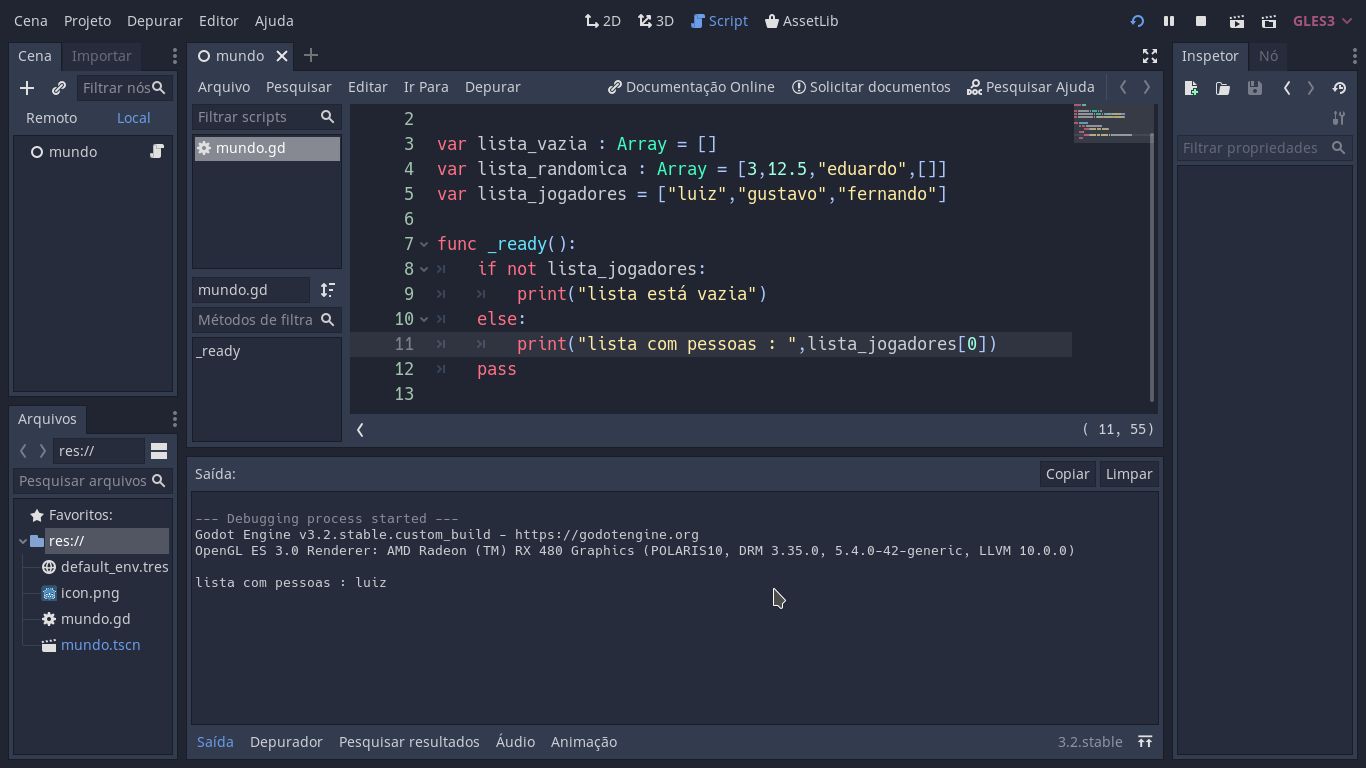Open Pesquisar resultados bottom panel
The width and height of the screenshot is (1366, 768).
point(409,742)
